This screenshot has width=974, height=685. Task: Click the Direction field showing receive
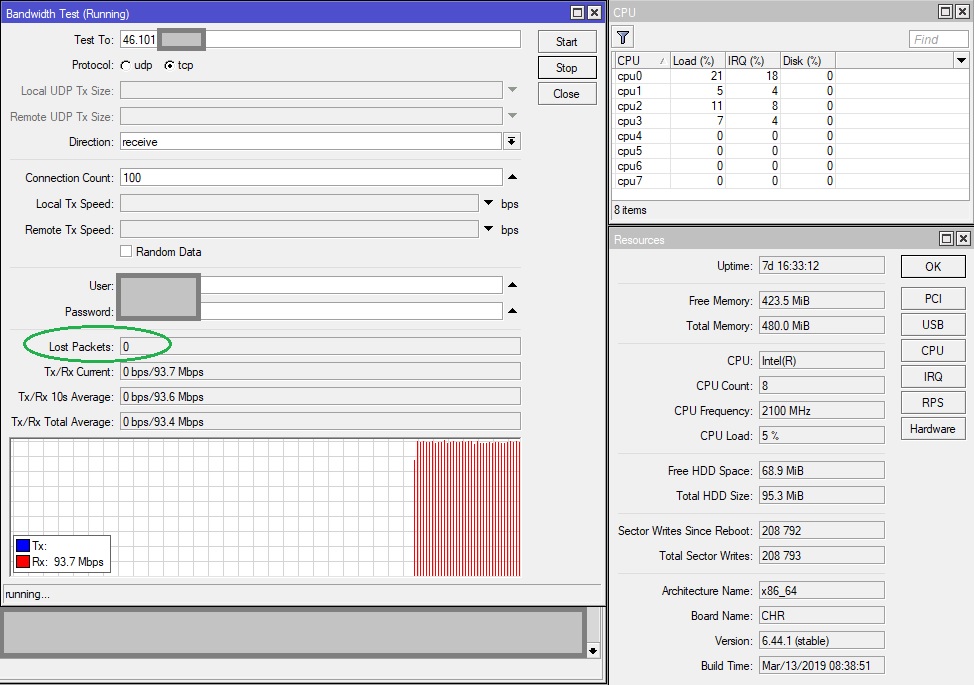pyautogui.click(x=311, y=142)
